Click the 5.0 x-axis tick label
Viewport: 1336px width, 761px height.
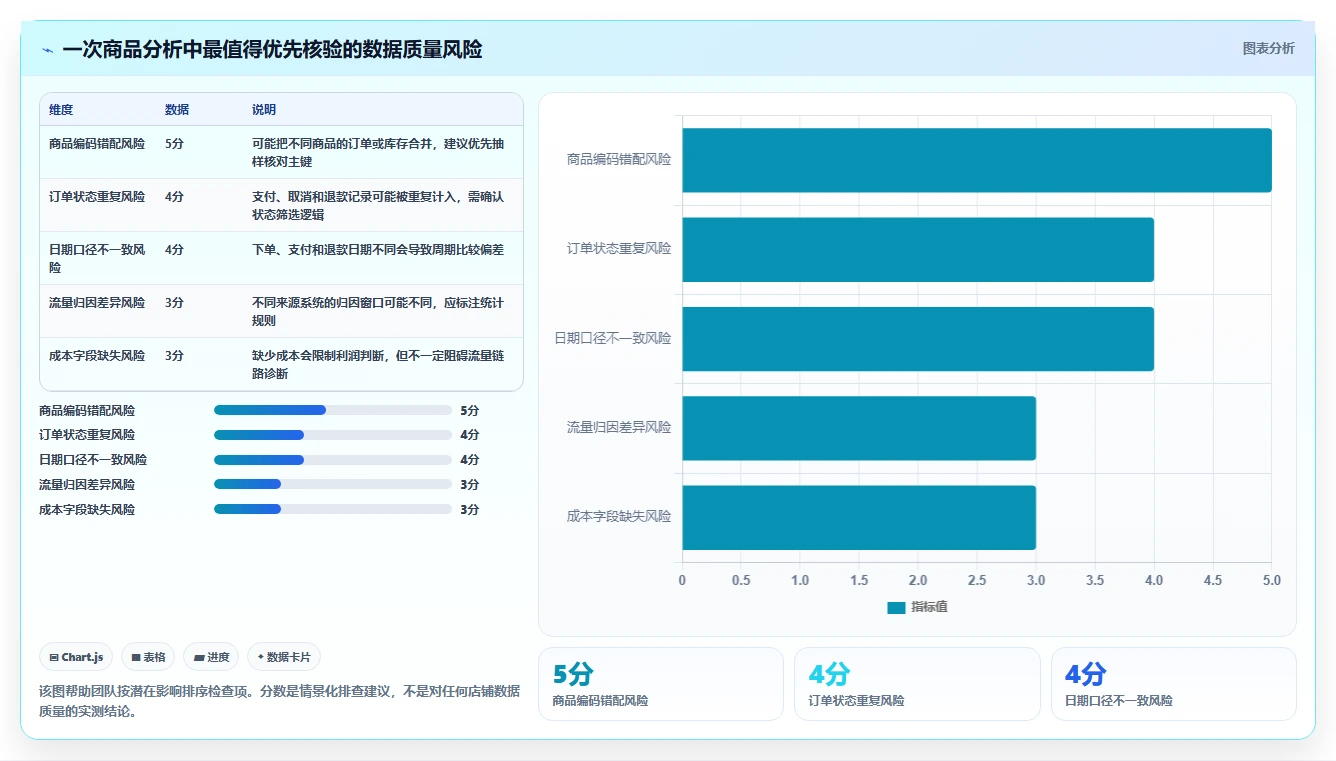point(1272,580)
